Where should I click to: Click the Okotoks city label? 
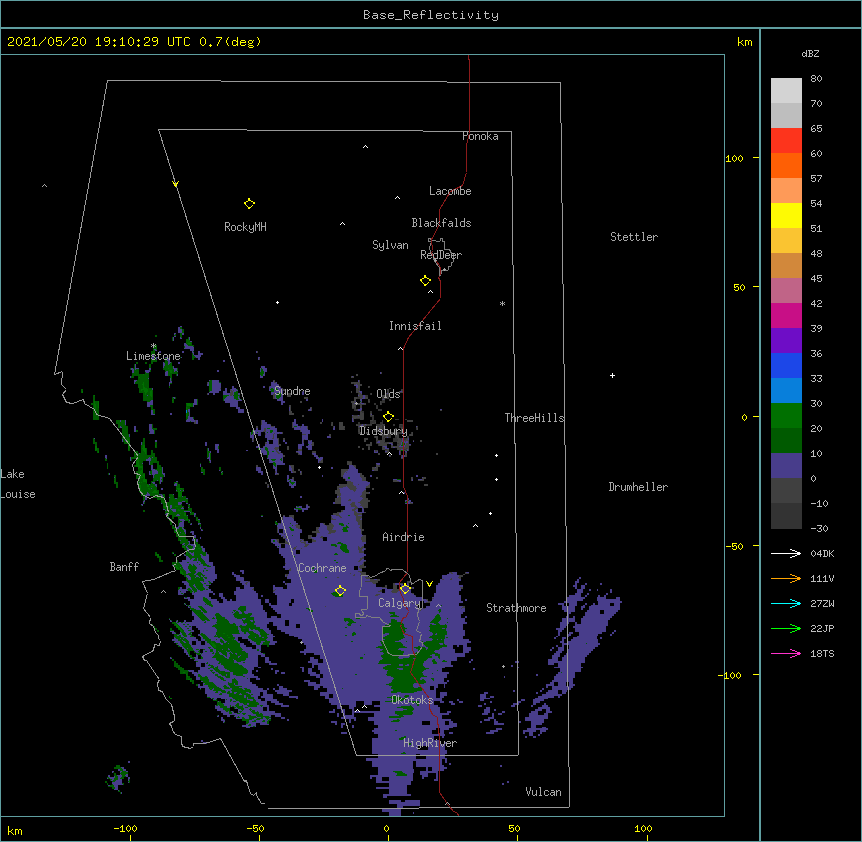coord(412,700)
